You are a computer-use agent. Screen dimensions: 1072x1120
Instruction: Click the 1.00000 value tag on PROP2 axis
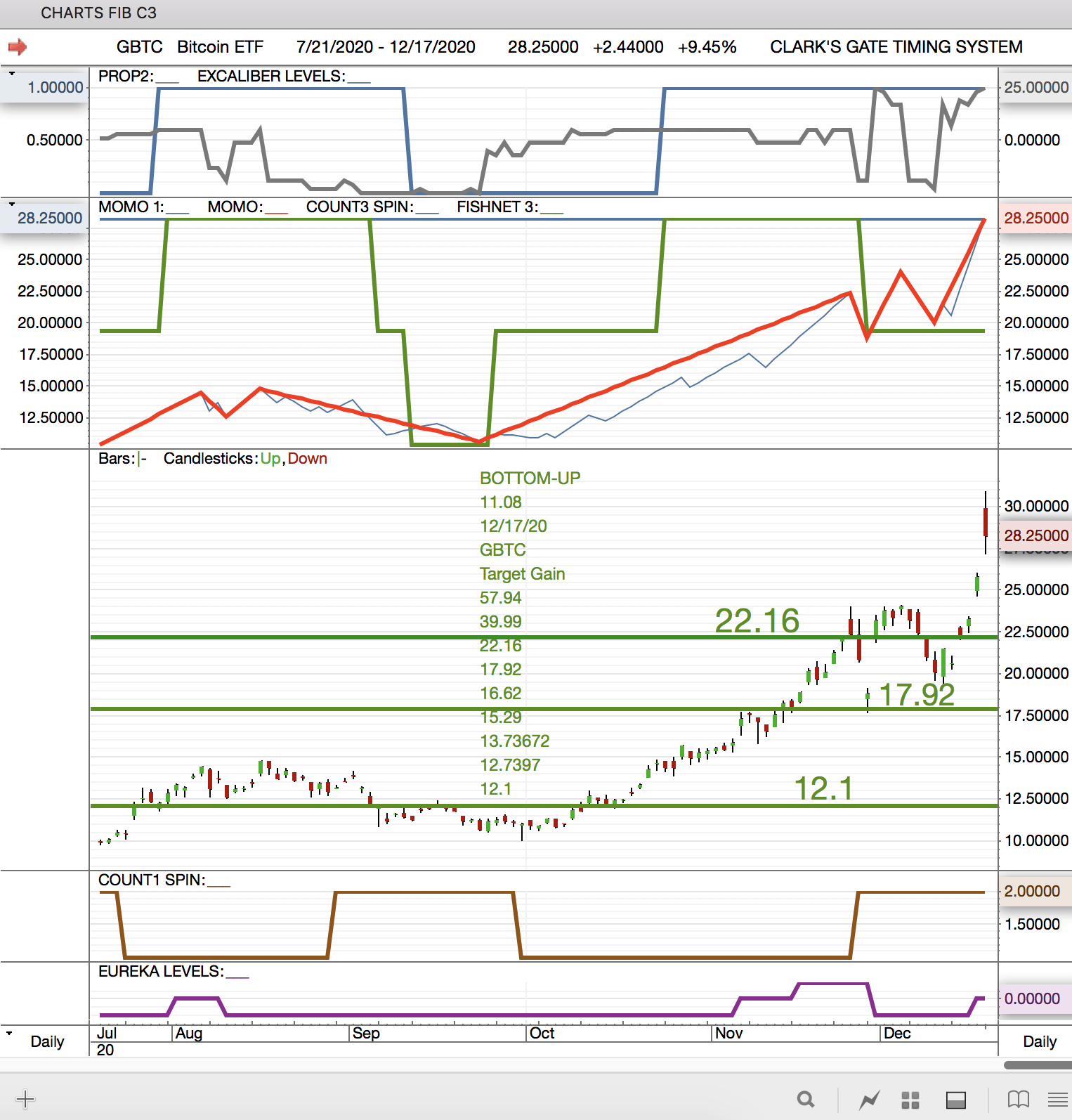pyautogui.click(x=45, y=87)
